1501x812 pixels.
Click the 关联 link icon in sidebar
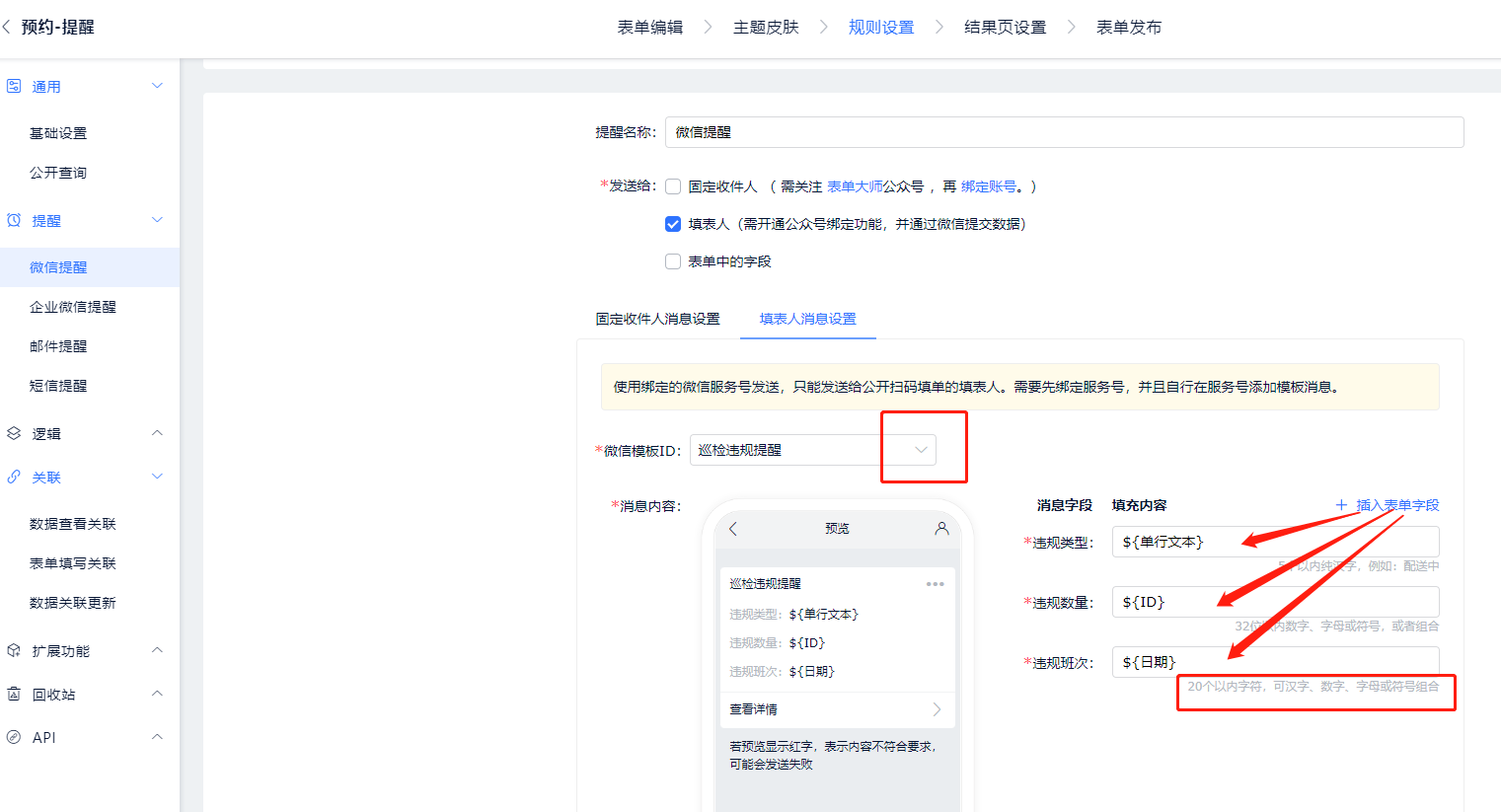click(14, 478)
